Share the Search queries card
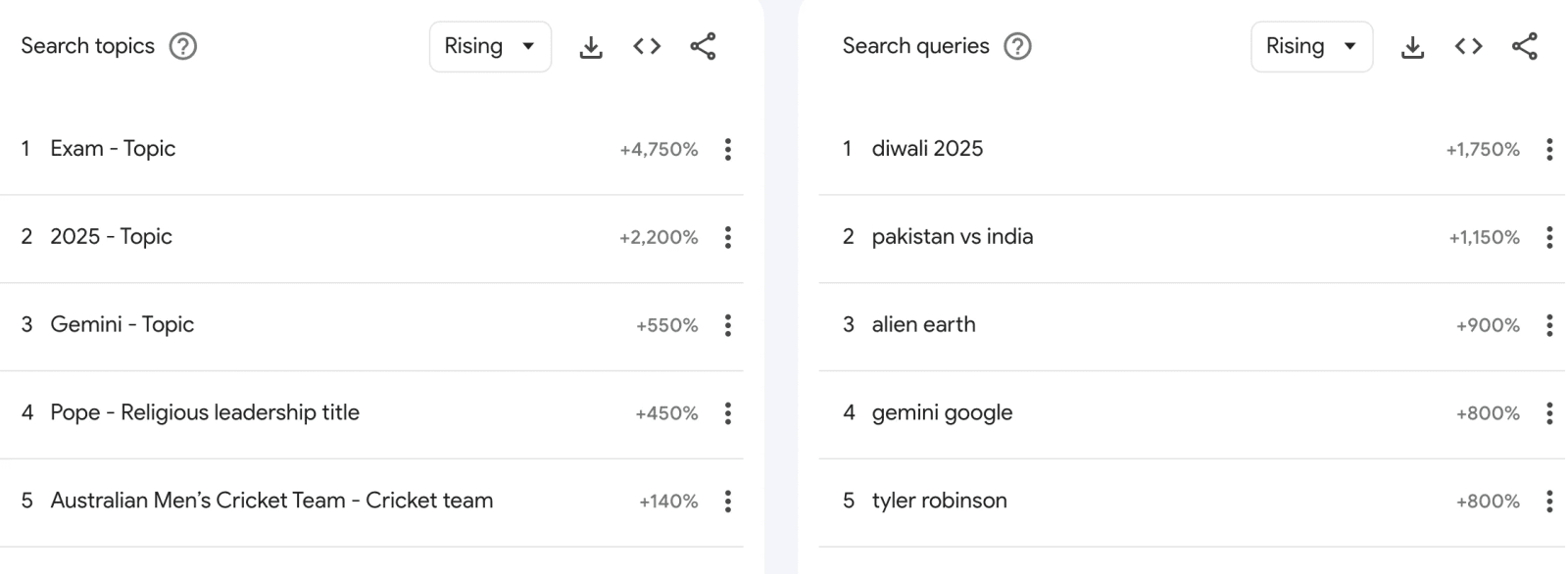Image resolution: width=1568 pixels, height=574 pixels. [x=1524, y=46]
